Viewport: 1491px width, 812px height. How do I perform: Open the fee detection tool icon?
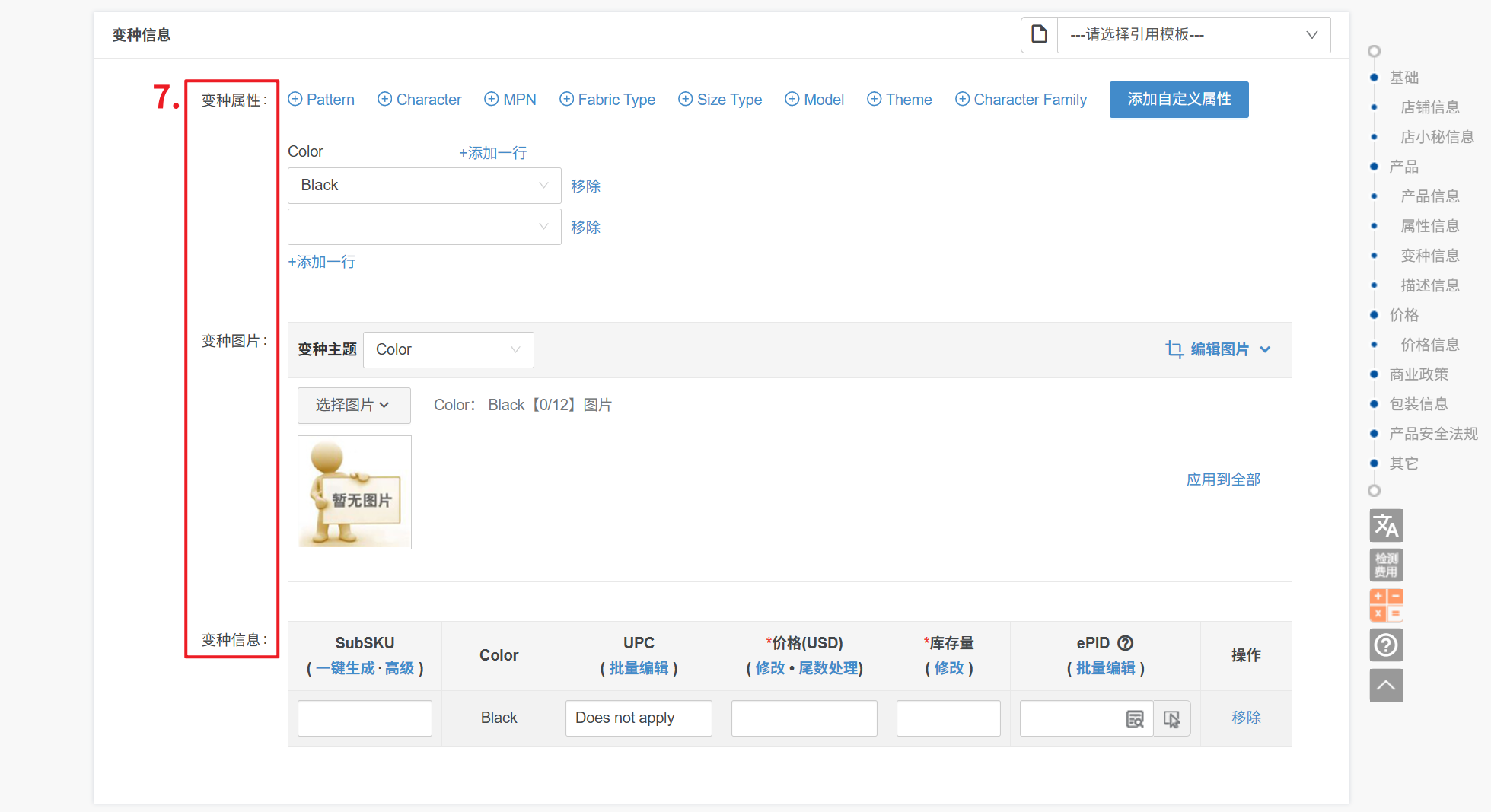click(x=1385, y=565)
